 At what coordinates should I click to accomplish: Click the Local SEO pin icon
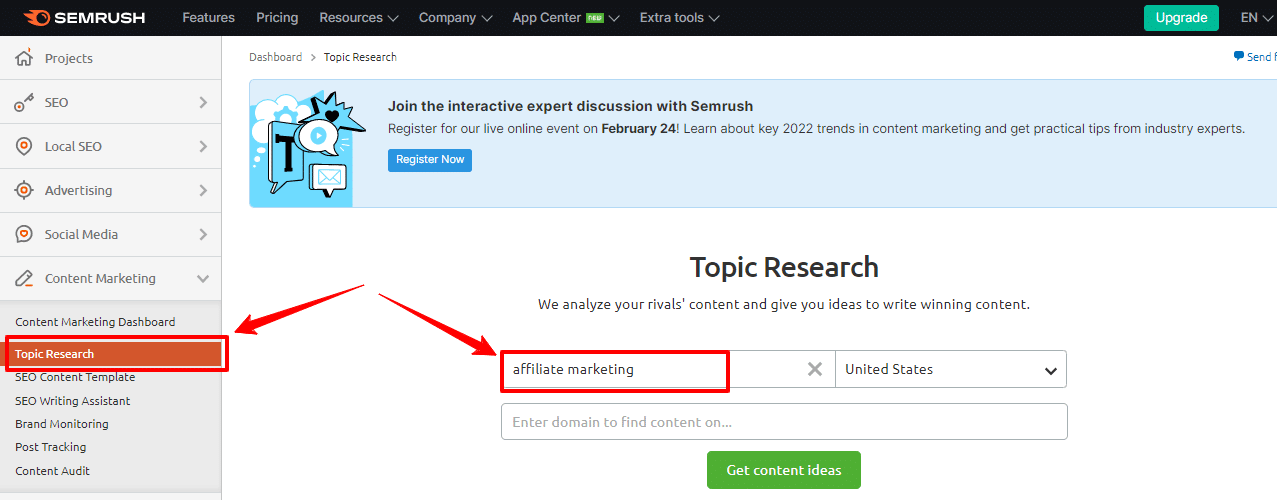pyautogui.click(x=25, y=146)
